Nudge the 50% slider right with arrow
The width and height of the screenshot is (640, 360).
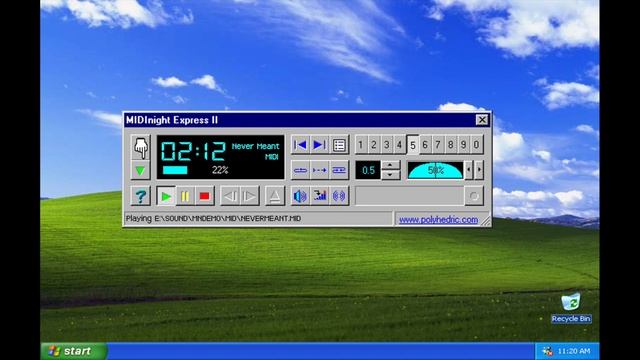click(x=479, y=170)
